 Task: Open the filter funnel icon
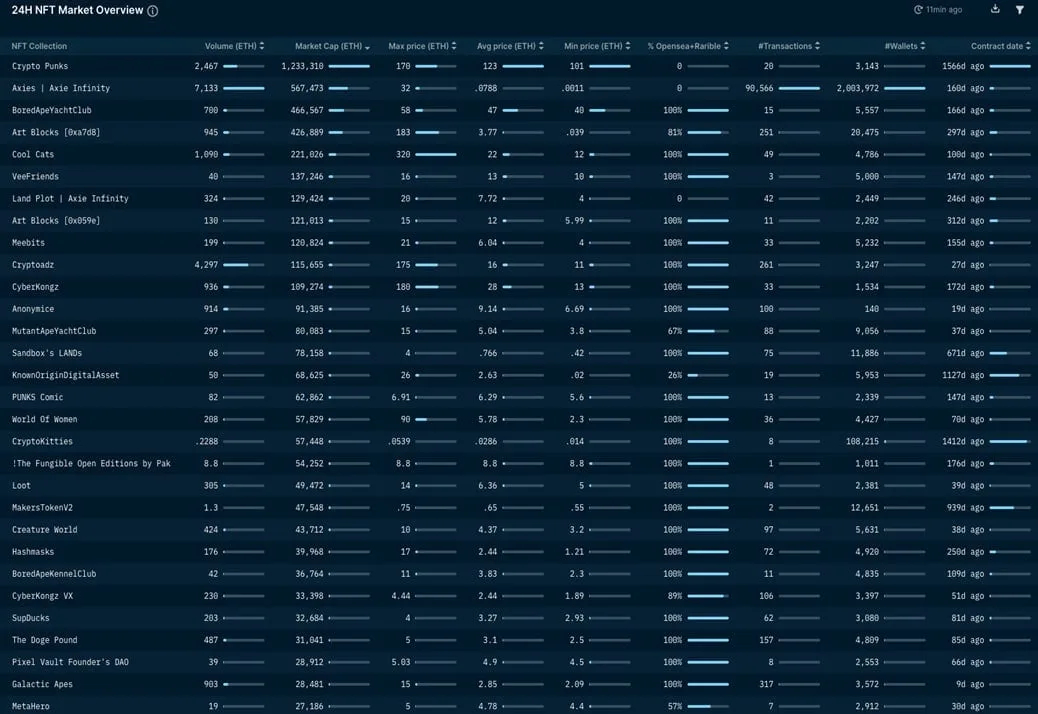(x=1019, y=9)
